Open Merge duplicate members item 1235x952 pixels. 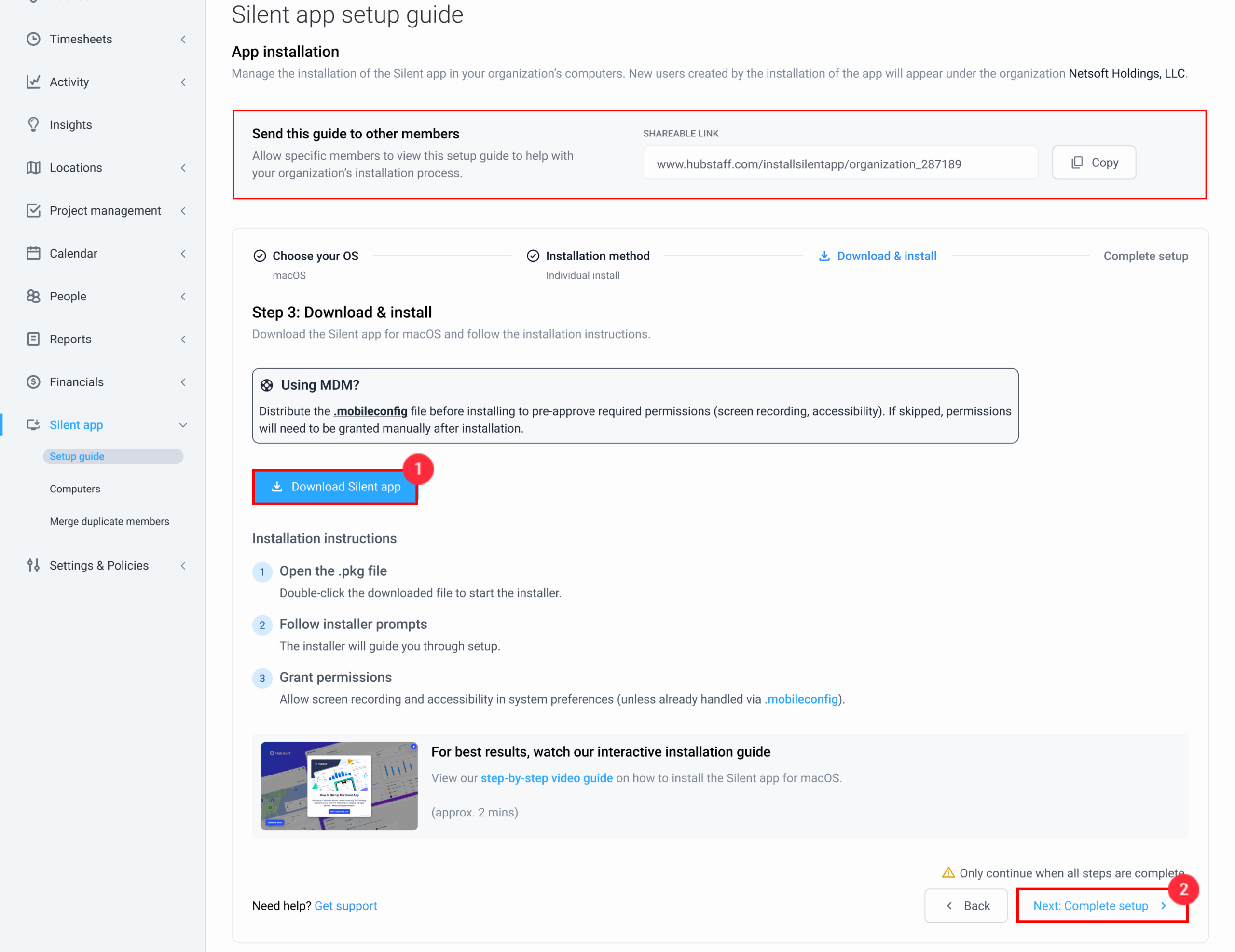pos(109,521)
